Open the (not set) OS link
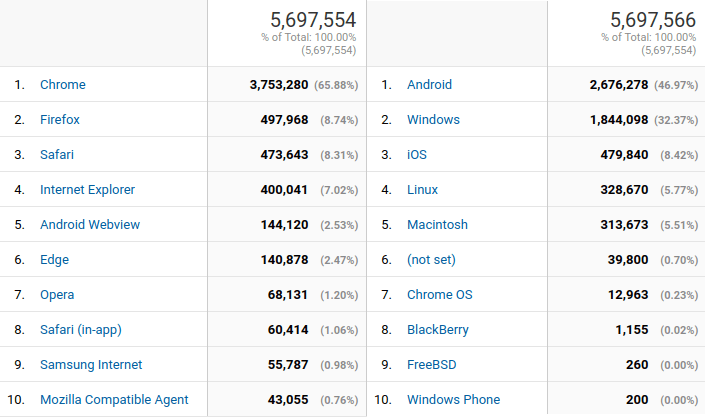The width and height of the screenshot is (705, 417). [x=431, y=260]
